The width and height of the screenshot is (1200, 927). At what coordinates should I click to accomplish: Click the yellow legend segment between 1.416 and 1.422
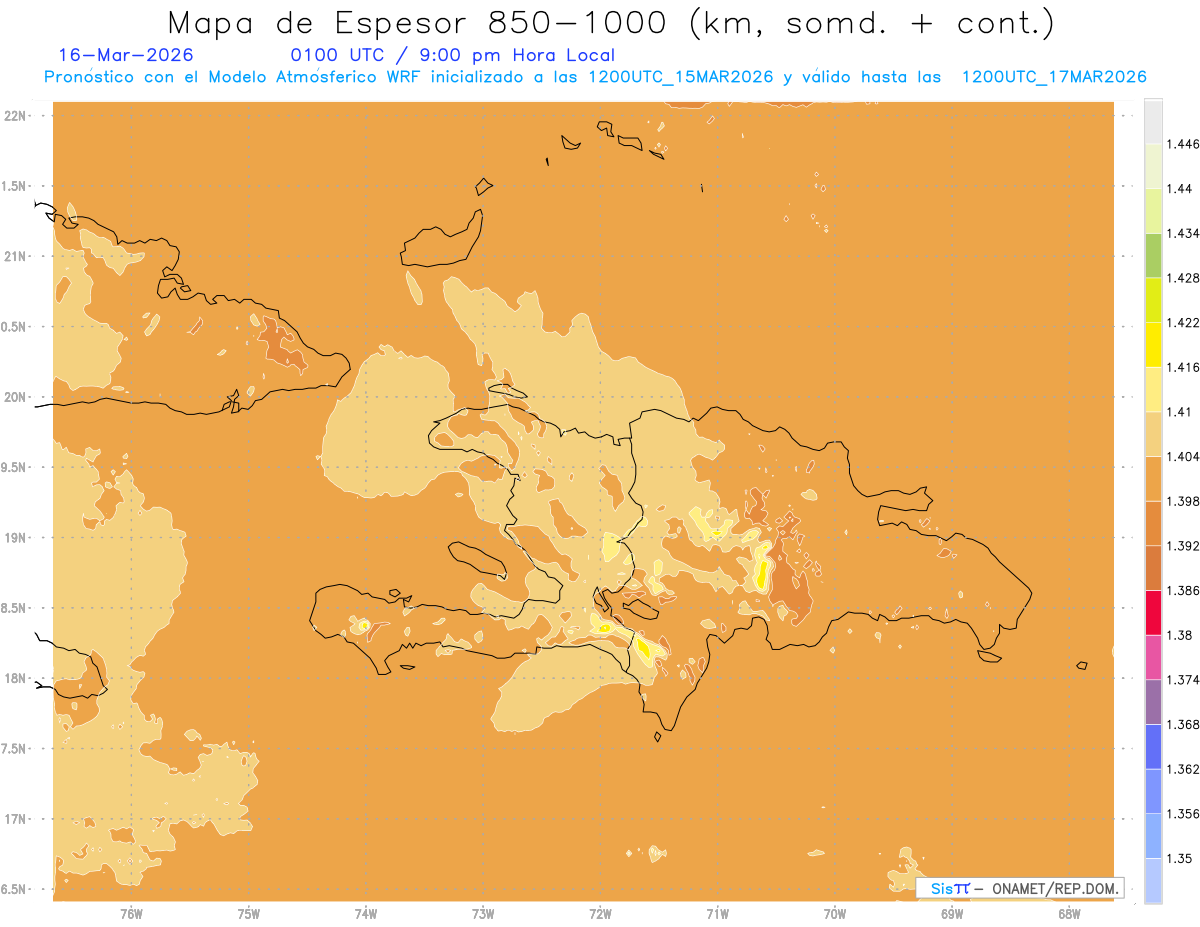point(1153,345)
